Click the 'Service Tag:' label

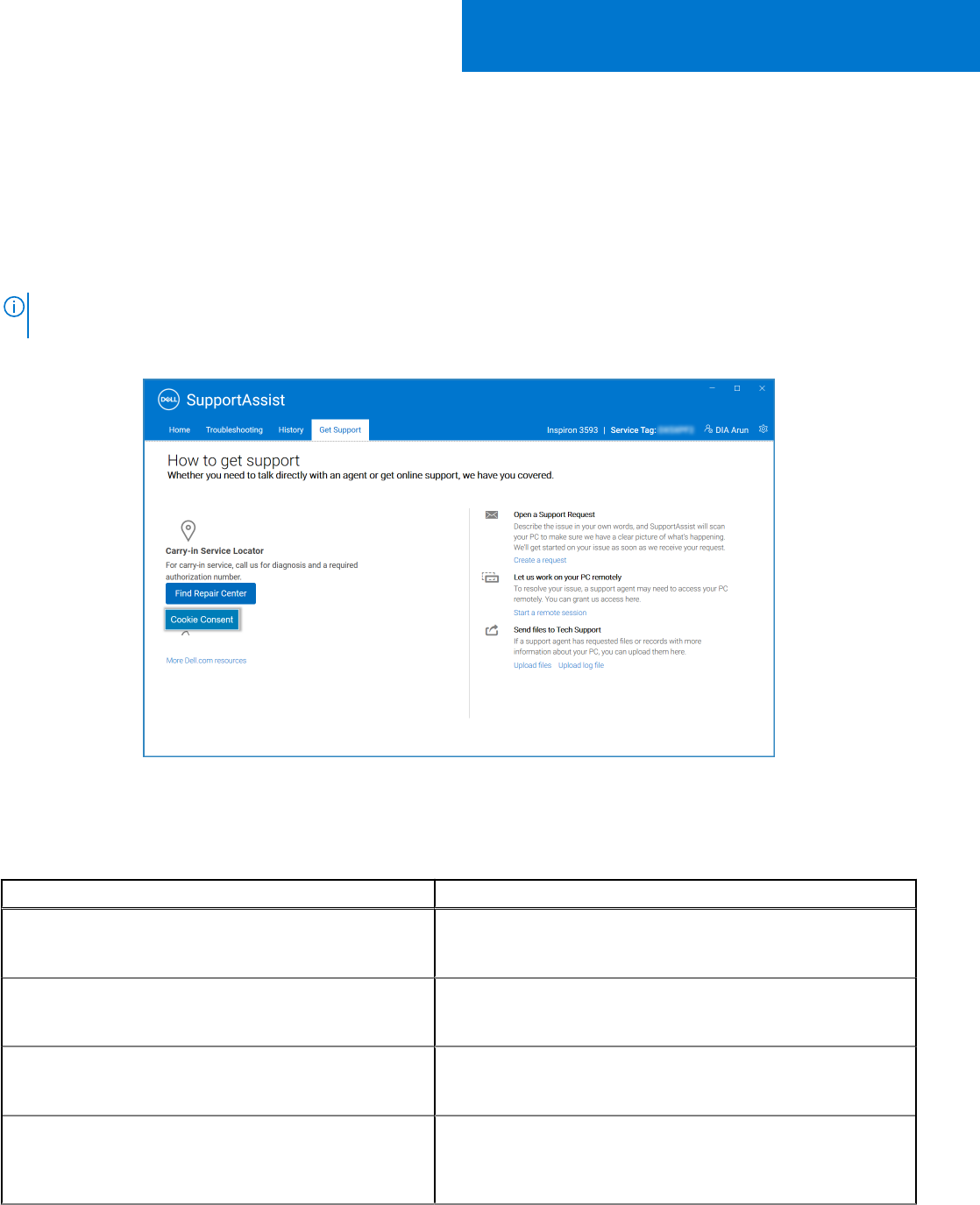tap(633, 430)
